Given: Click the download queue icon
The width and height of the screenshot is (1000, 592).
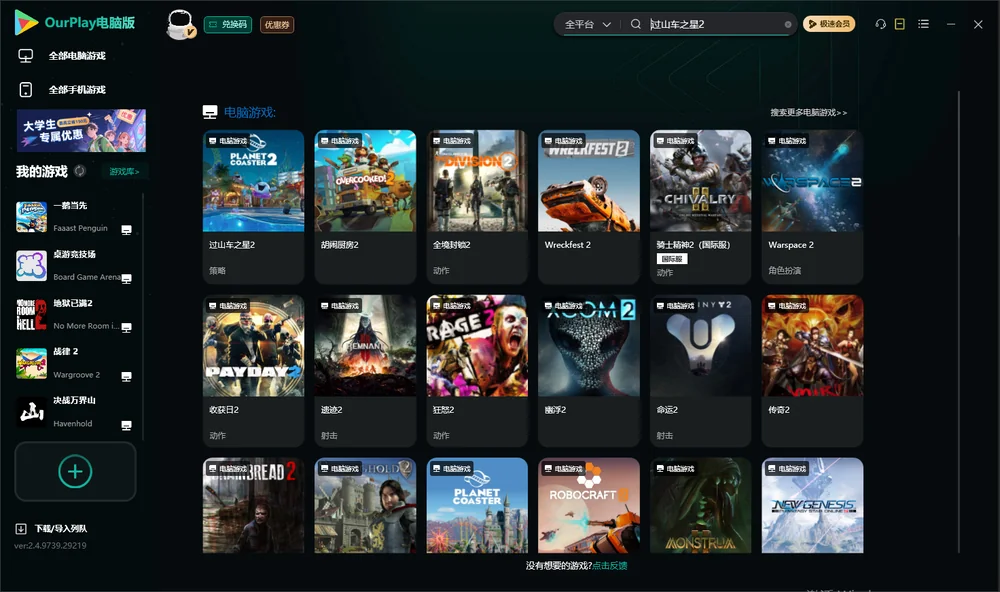Looking at the screenshot, I should pos(20,528).
